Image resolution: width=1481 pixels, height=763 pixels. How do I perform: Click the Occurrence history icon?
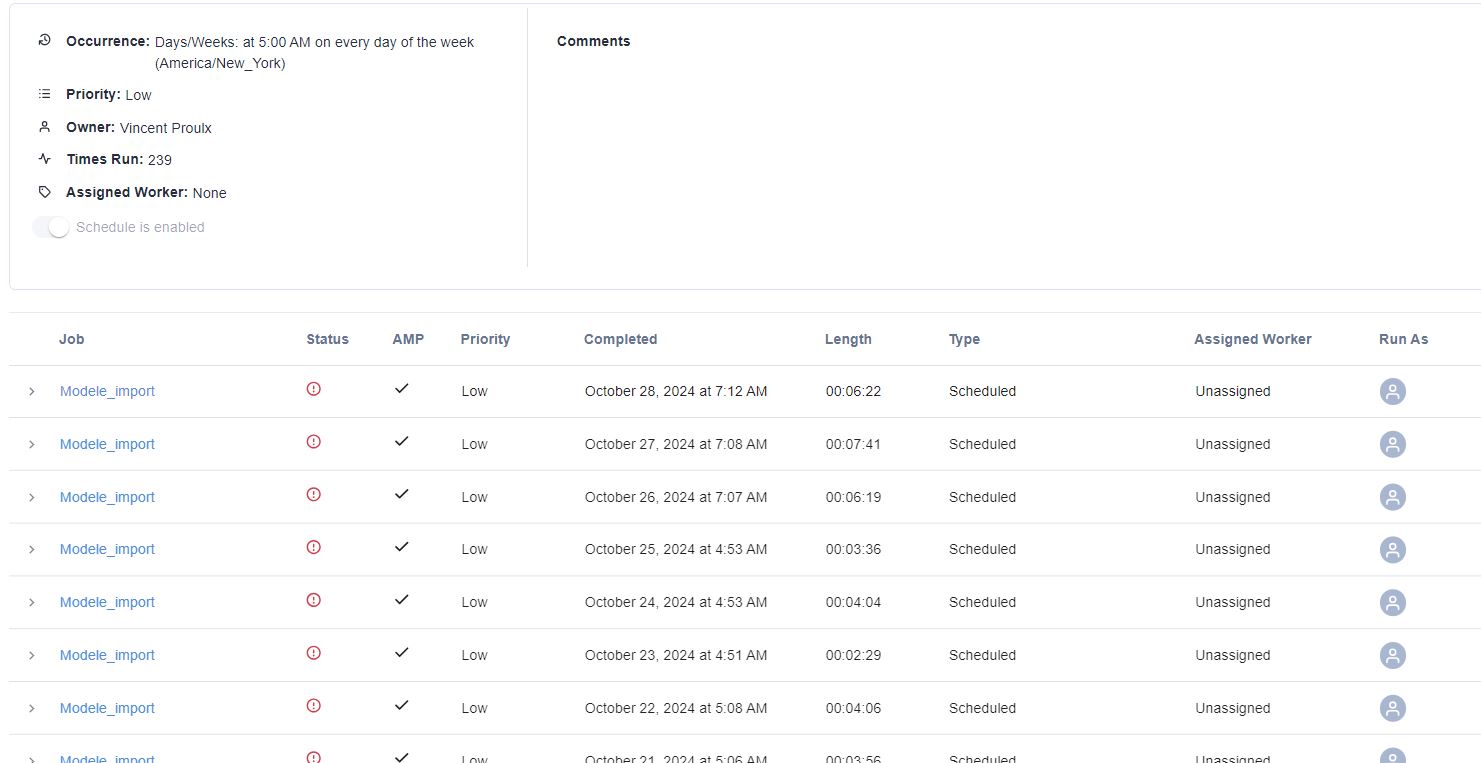(x=43, y=41)
